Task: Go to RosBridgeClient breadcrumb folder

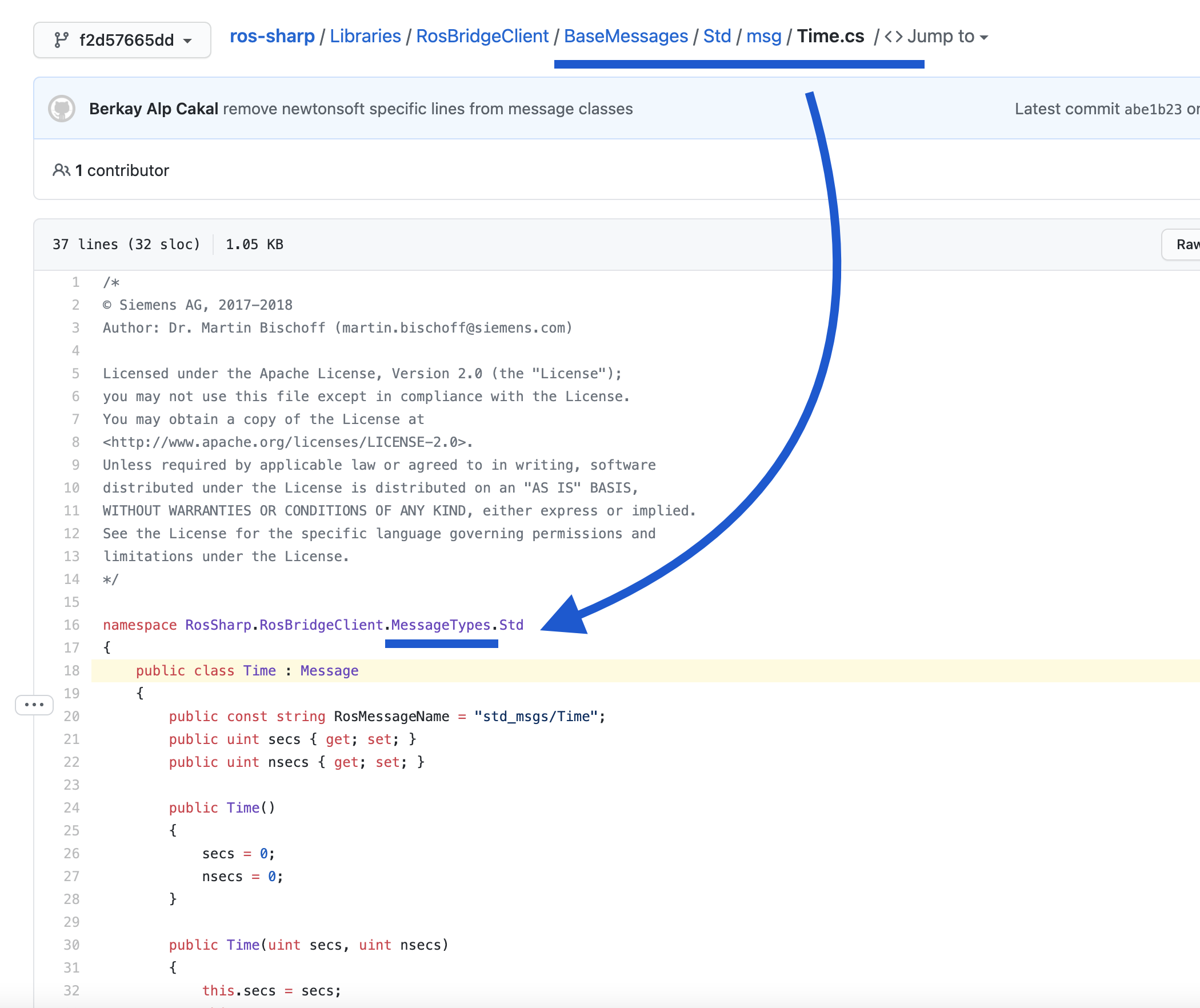Action: [482, 36]
